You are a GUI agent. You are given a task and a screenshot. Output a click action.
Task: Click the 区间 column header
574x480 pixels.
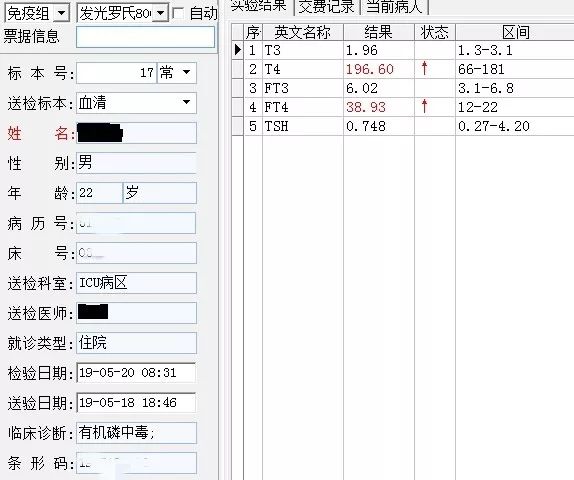pyautogui.click(x=515, y=32)
